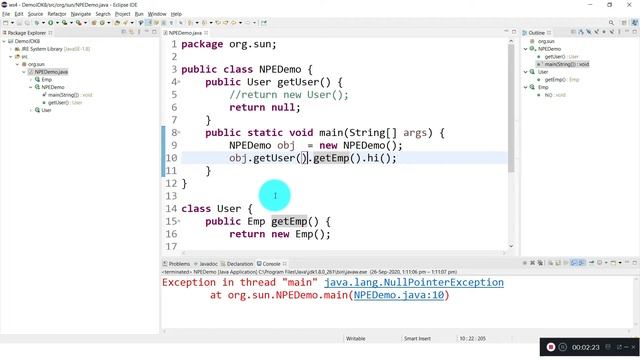Screen dimensions: 640x360
Task: Click 'return null;' on line 6
Action: coord(264,107)
